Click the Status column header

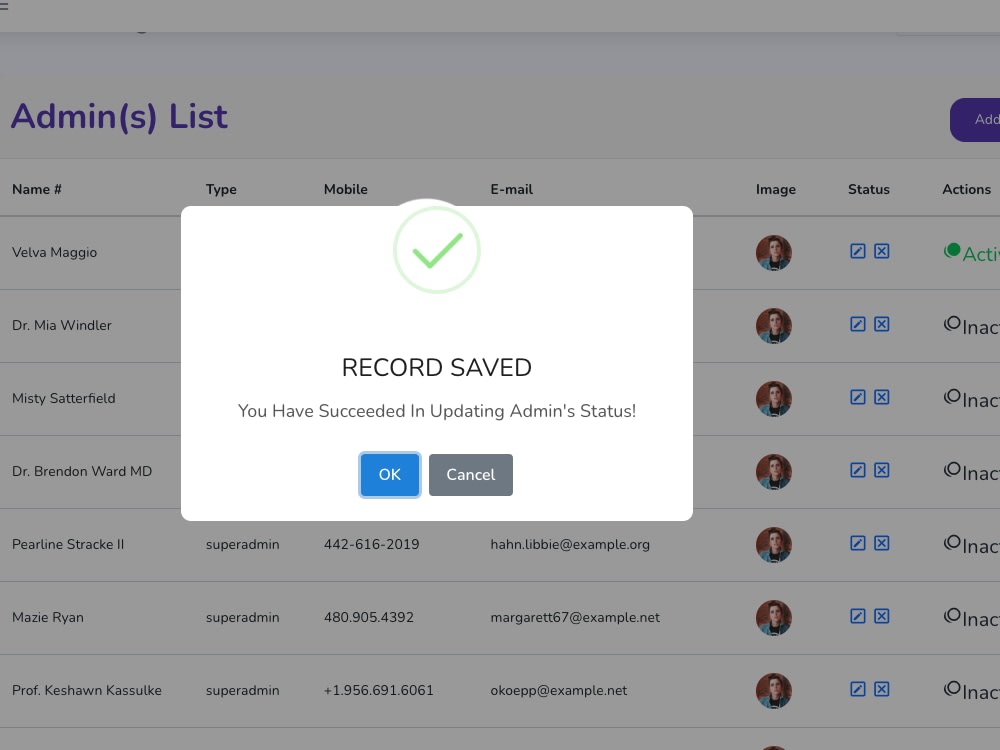(x=869, y=189)
